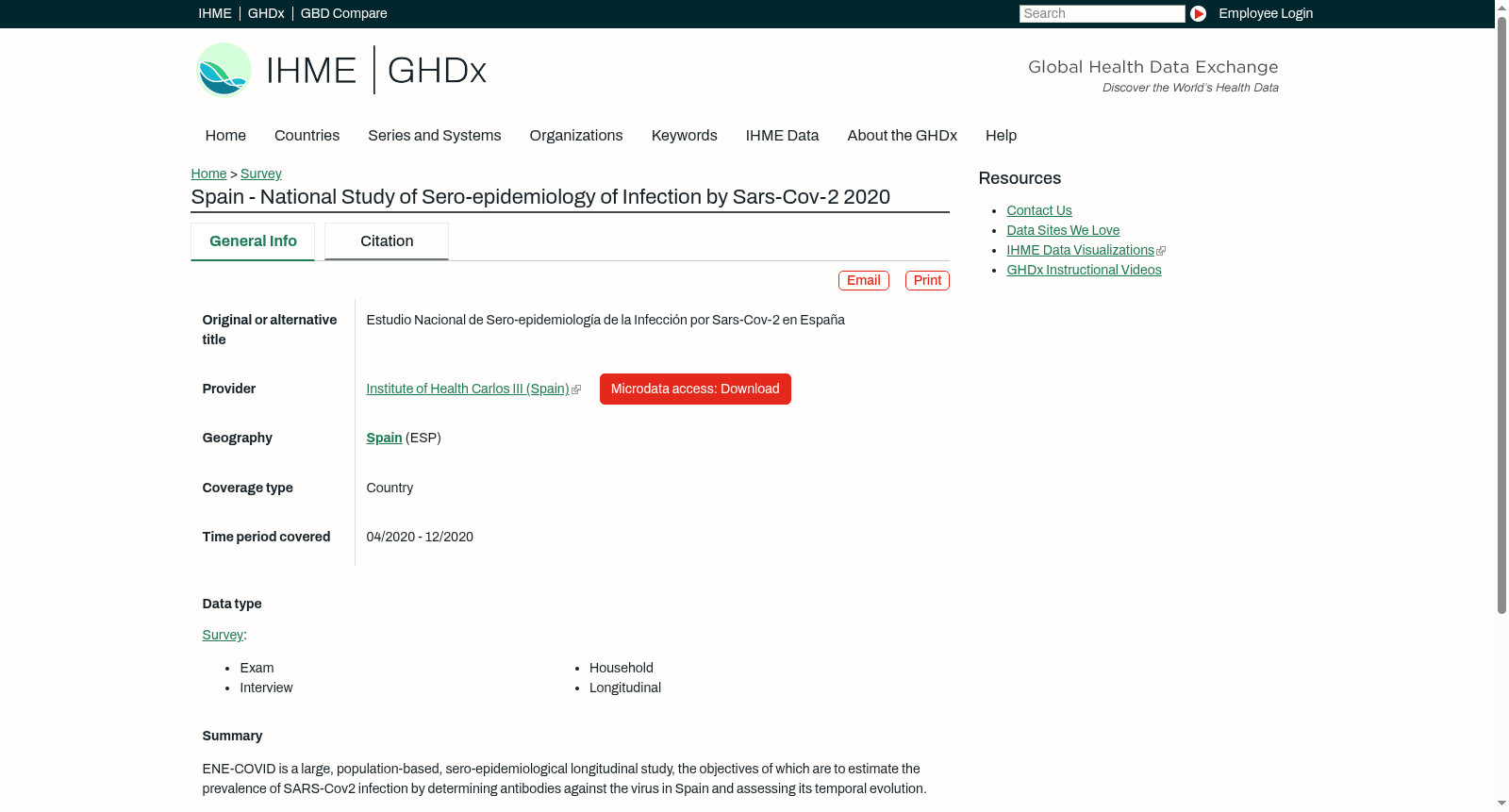Switch to the General Info tab
Viewport: 1509px width, 812px height.
click(253, 241)
